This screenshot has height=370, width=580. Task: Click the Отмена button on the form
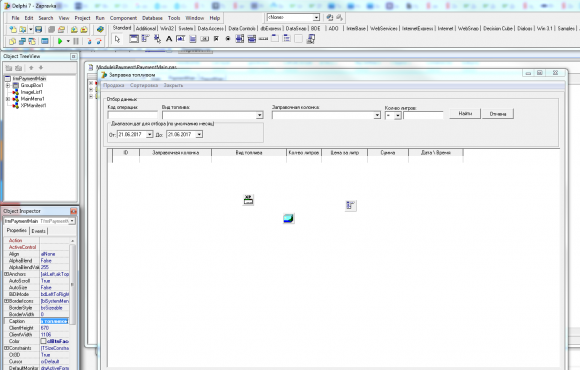click(498, 114)
